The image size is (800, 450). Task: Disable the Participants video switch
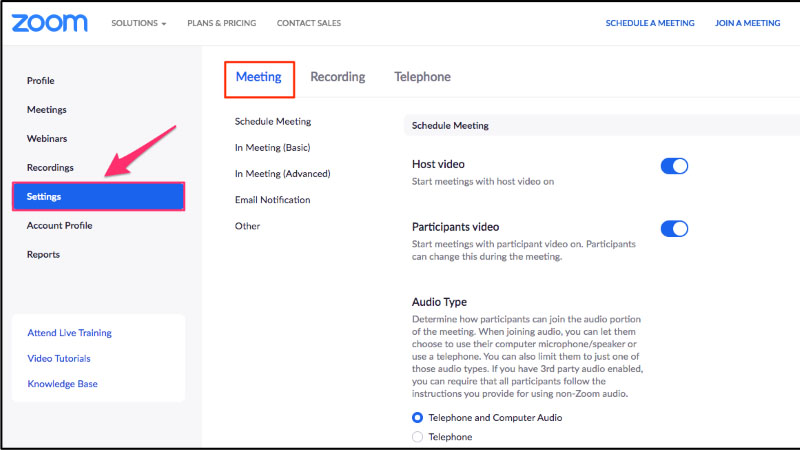(x=674, y=228)
